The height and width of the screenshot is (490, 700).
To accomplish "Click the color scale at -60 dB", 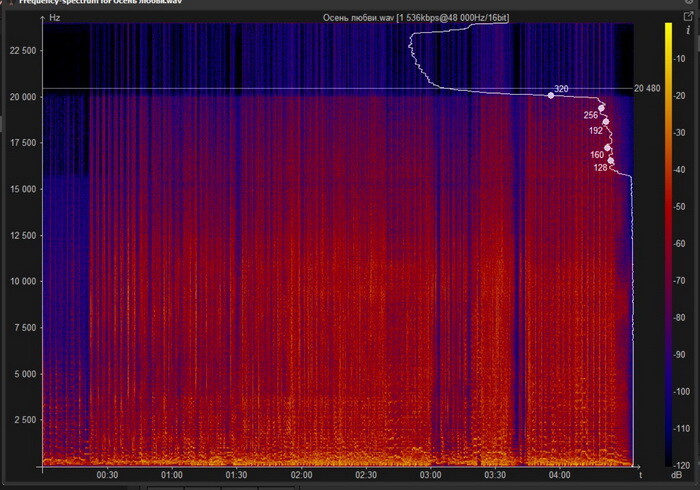I will 668,243.
